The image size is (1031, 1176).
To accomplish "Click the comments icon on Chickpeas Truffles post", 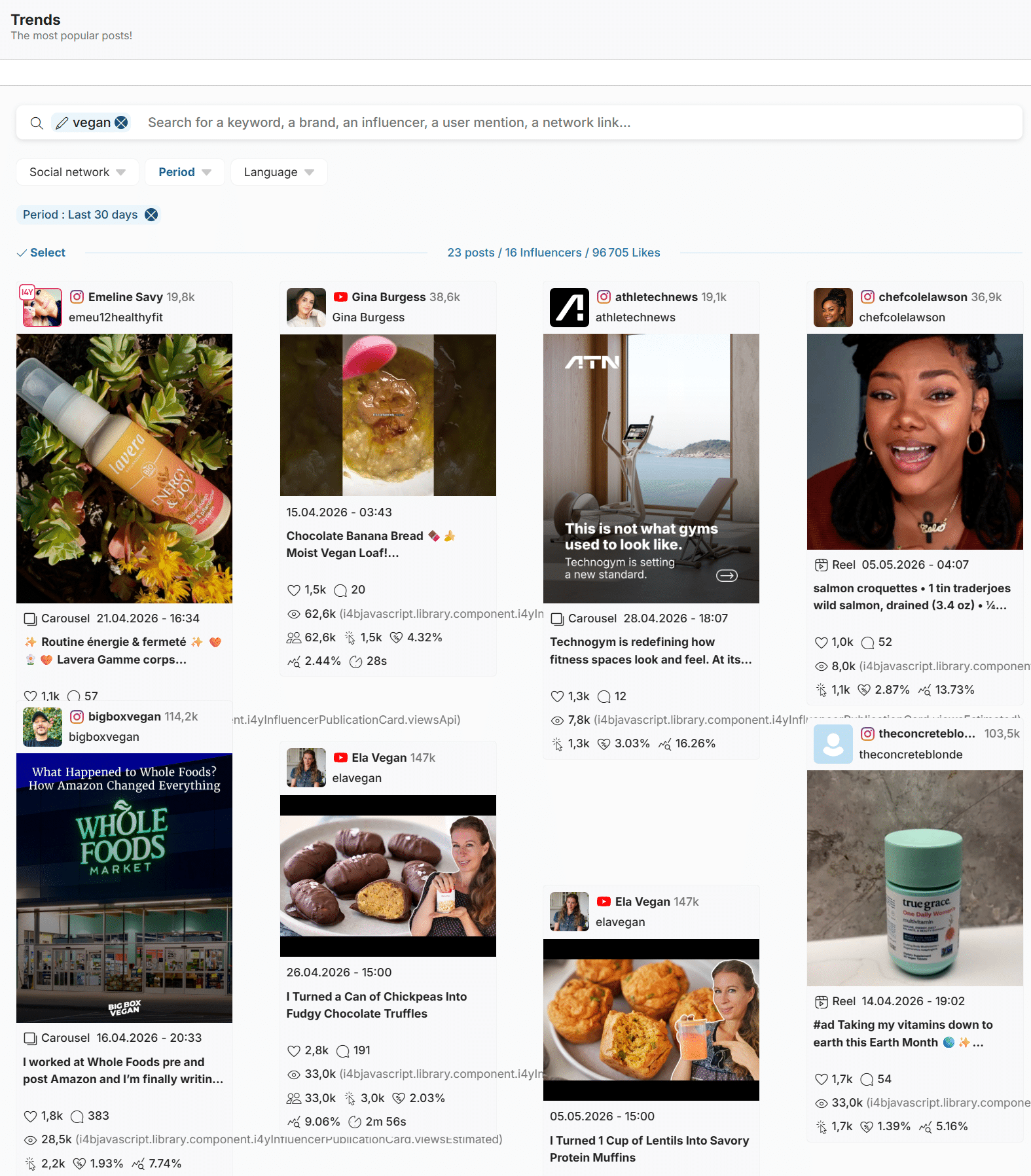I will 342,1051.
